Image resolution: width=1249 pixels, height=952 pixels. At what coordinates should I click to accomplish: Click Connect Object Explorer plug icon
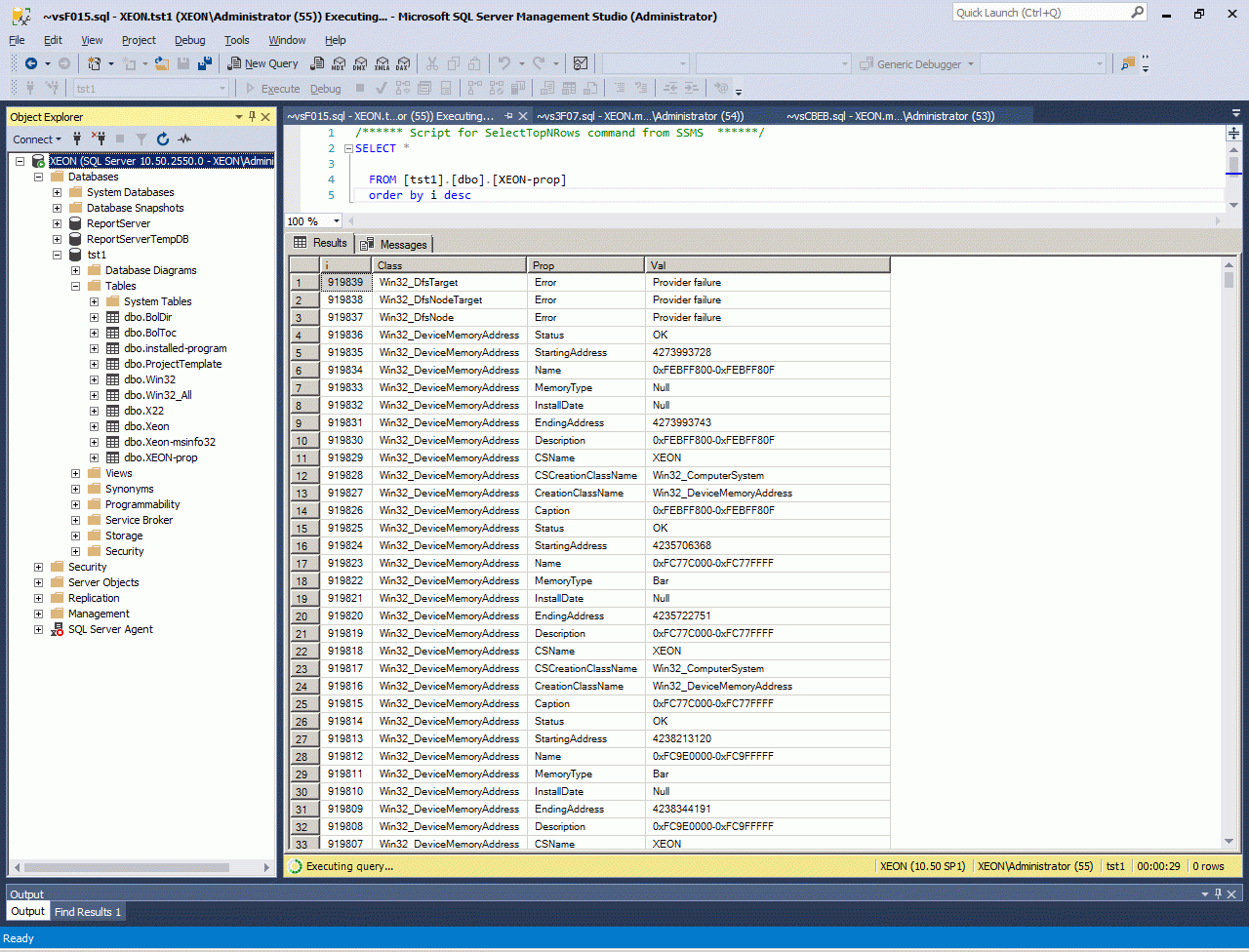pos(77,139)
